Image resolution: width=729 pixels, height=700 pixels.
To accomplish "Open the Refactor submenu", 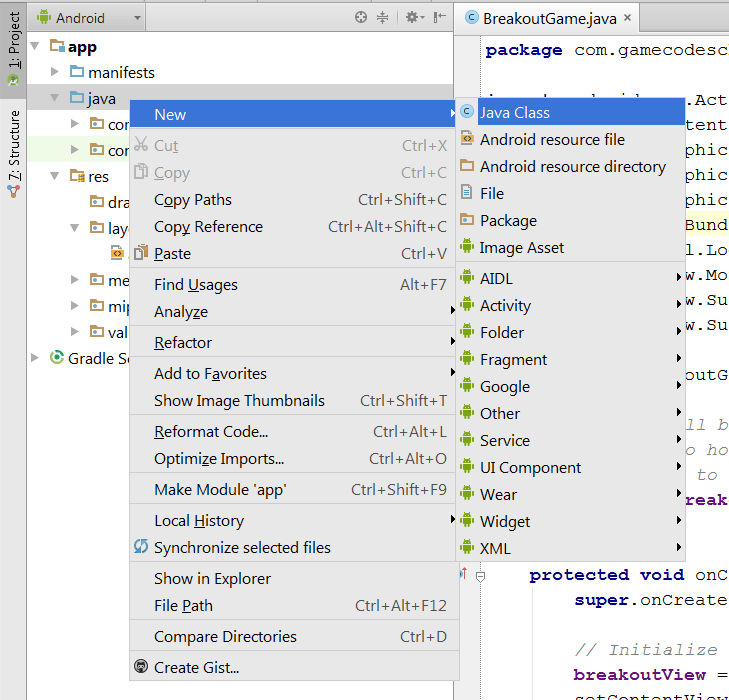I will coord(293,343).
